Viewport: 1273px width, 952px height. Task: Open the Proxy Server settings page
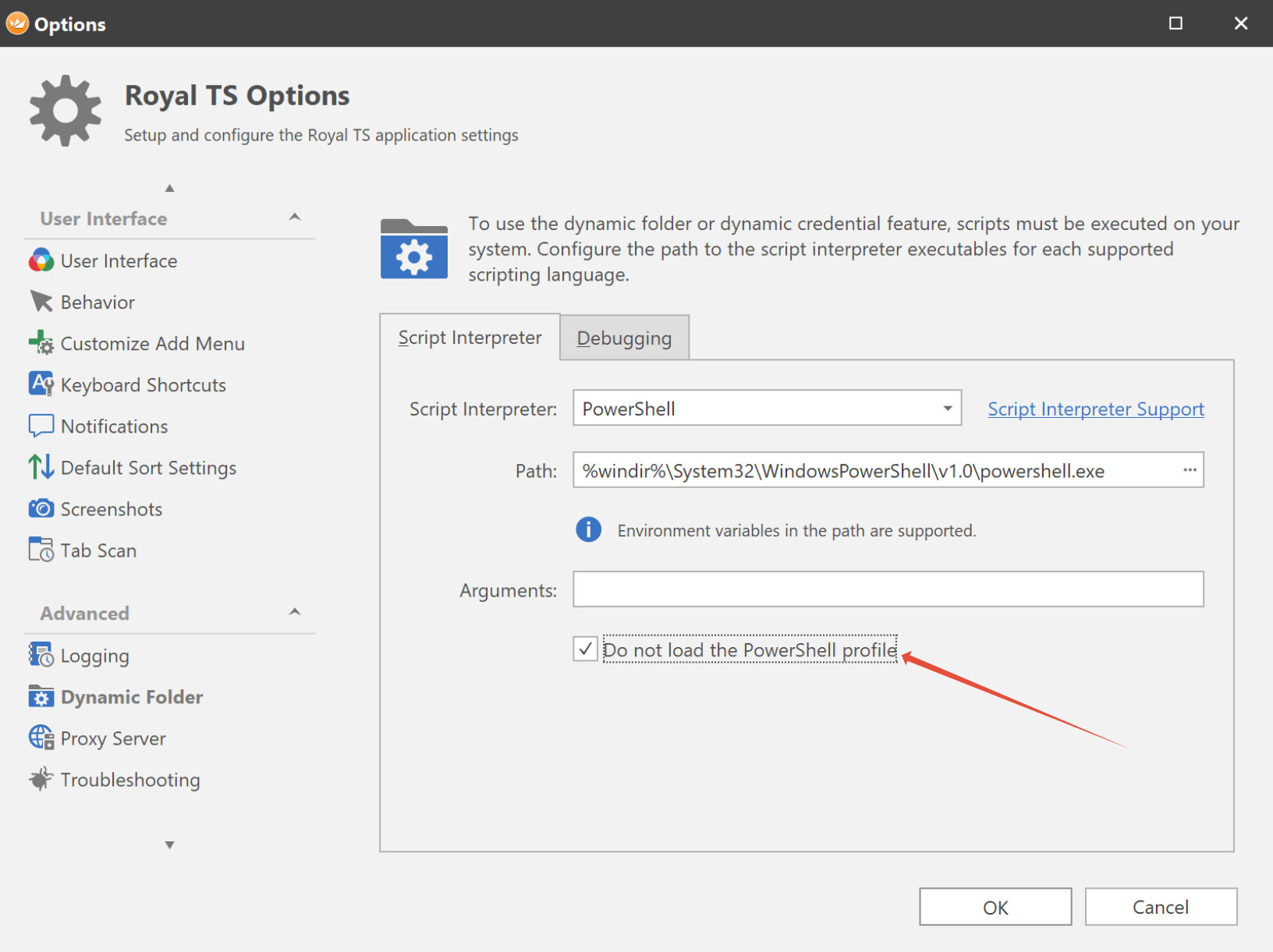[113, 738]
